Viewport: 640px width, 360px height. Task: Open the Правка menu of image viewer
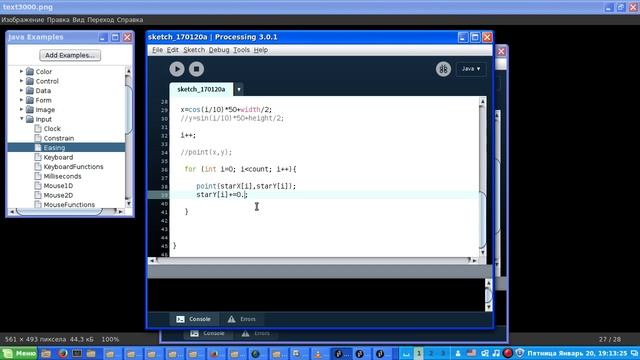[x=58, y=20]
